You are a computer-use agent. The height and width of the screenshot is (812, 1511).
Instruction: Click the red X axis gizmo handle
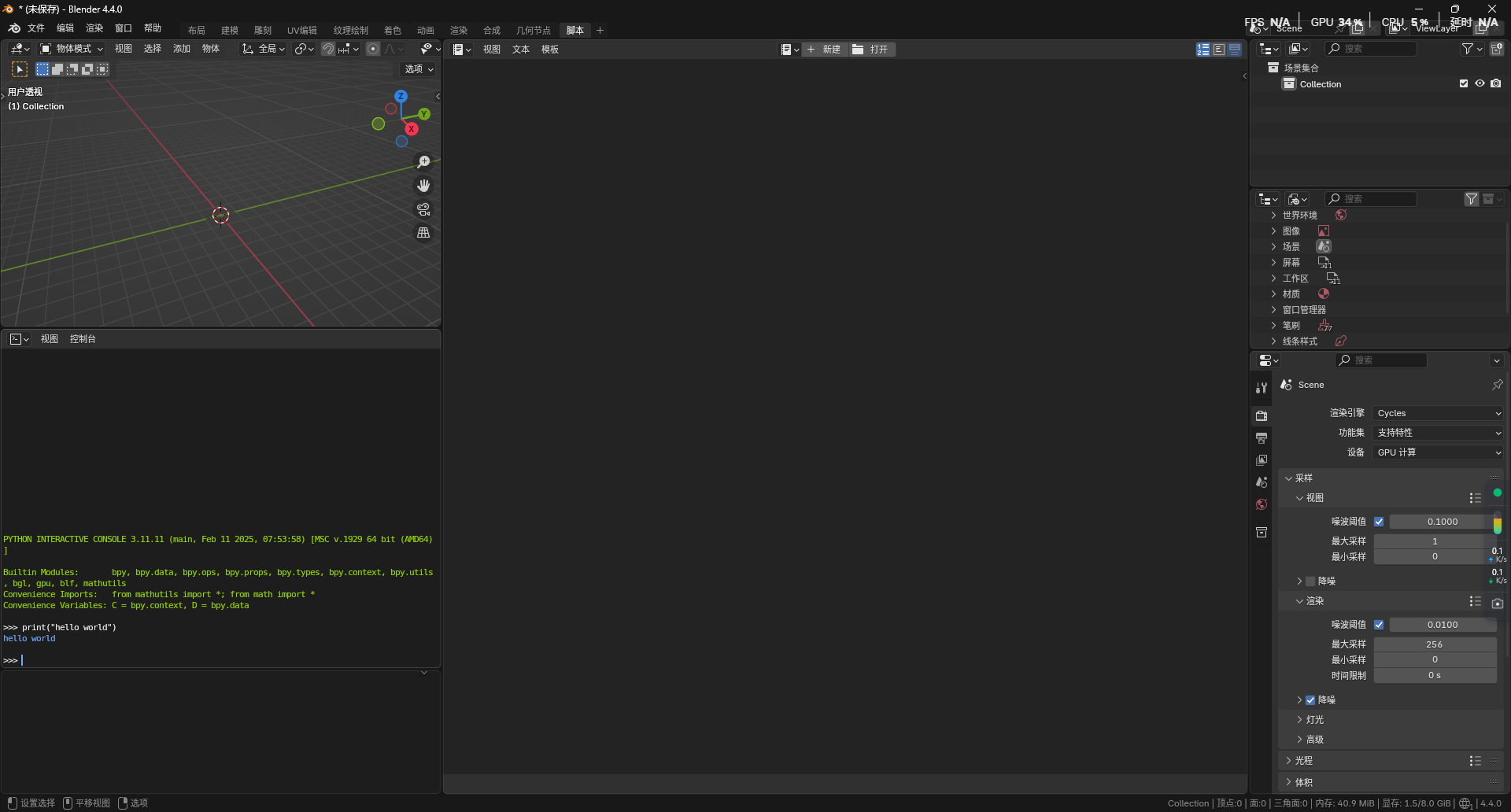pyautogui.click(x=411, y=129)
